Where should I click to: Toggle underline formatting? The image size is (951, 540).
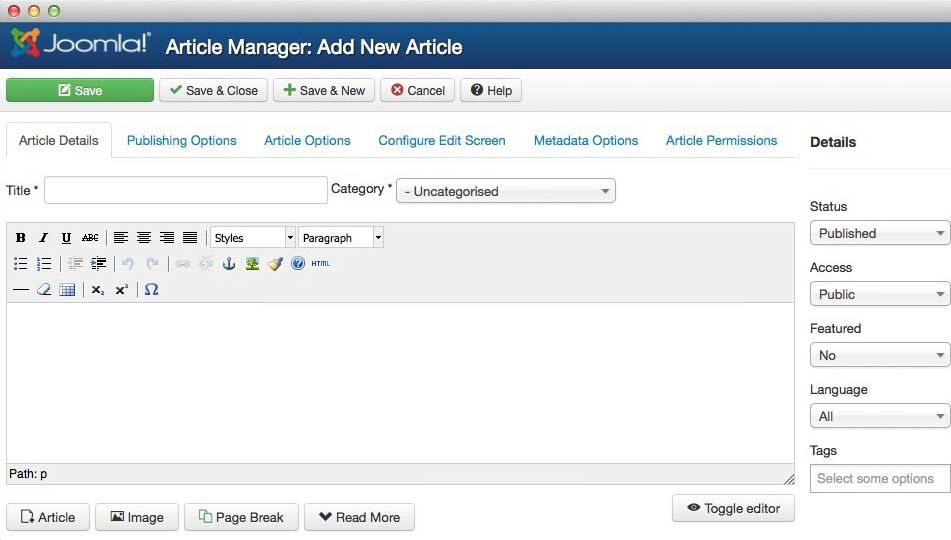click(66, 238)
